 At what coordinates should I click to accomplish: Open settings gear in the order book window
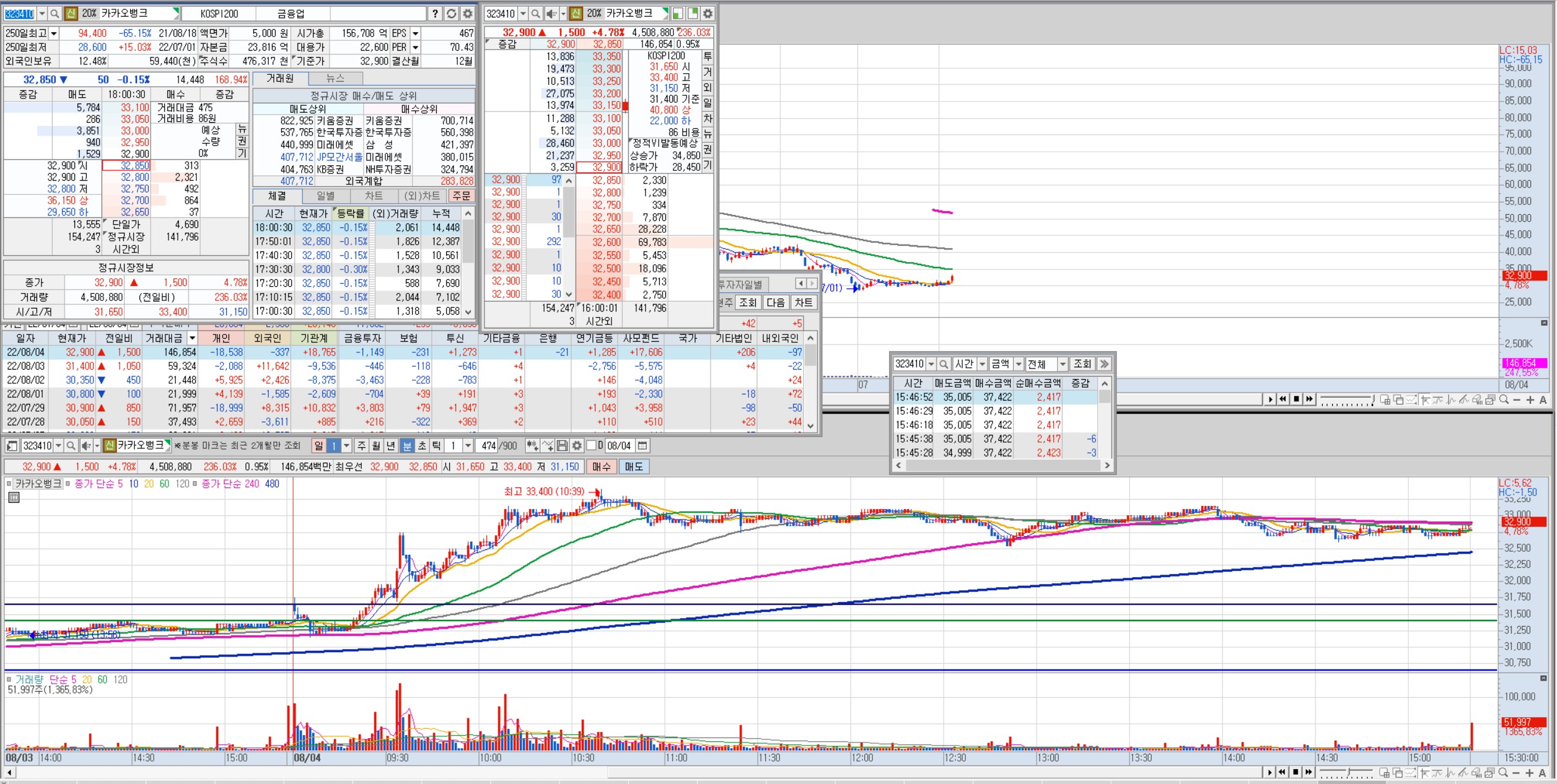(x=708, y=14)
